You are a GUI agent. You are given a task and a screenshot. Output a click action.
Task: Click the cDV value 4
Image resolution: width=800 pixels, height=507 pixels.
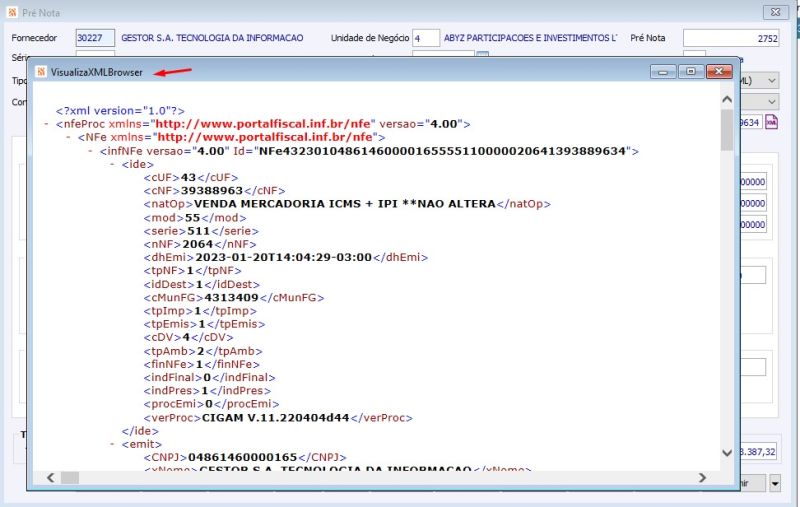186,338
